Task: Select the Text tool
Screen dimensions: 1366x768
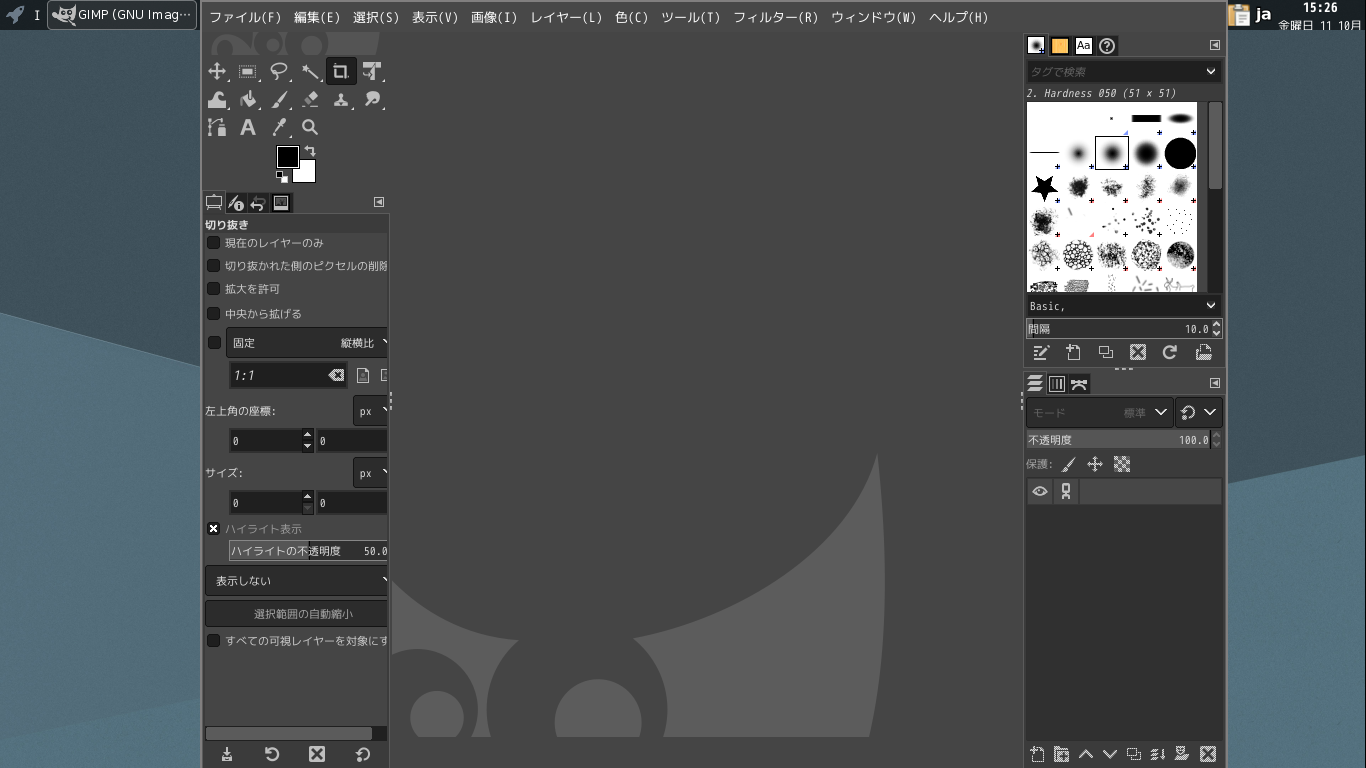Action: pos(248,127)
